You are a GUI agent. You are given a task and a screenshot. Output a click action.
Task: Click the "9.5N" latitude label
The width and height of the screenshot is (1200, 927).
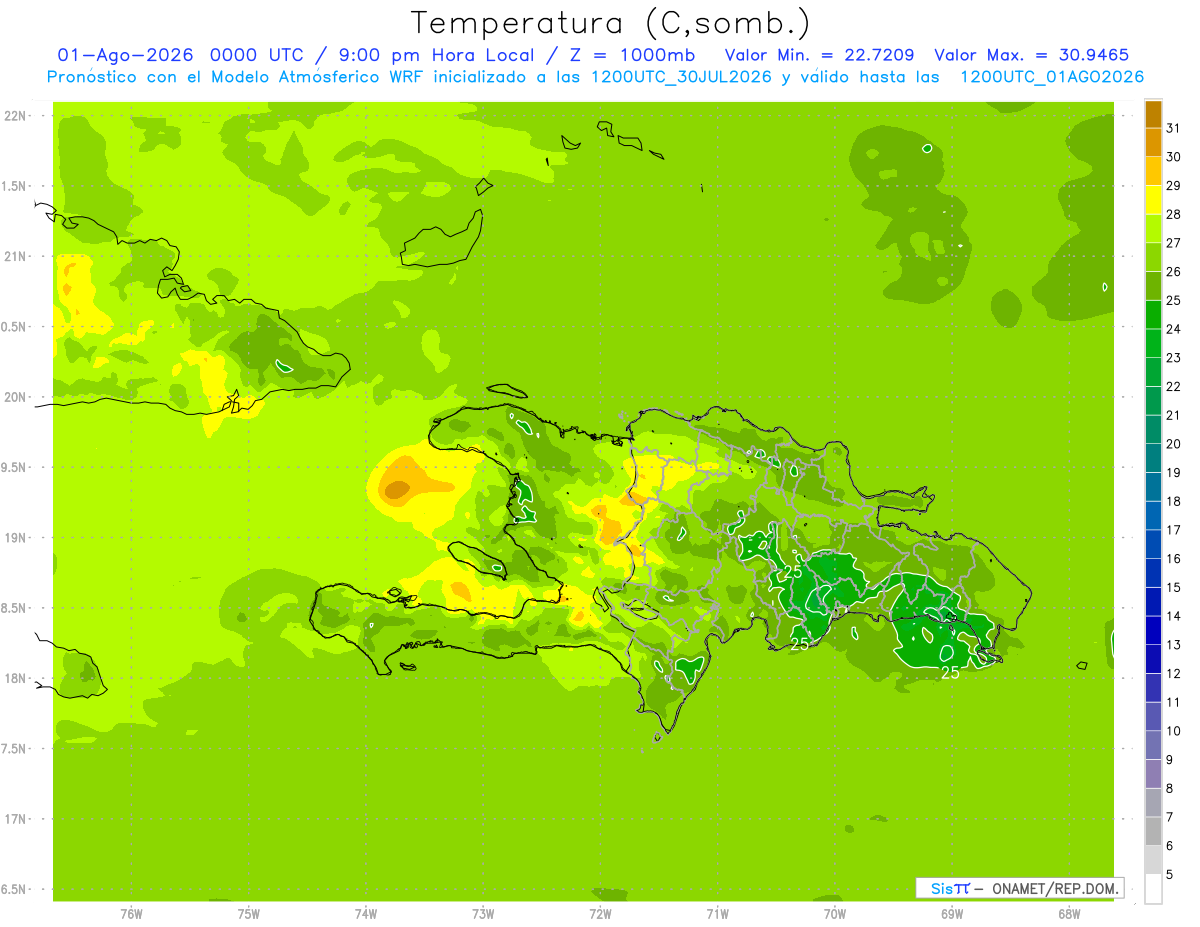pyautogui.click(x=14, y=468)
